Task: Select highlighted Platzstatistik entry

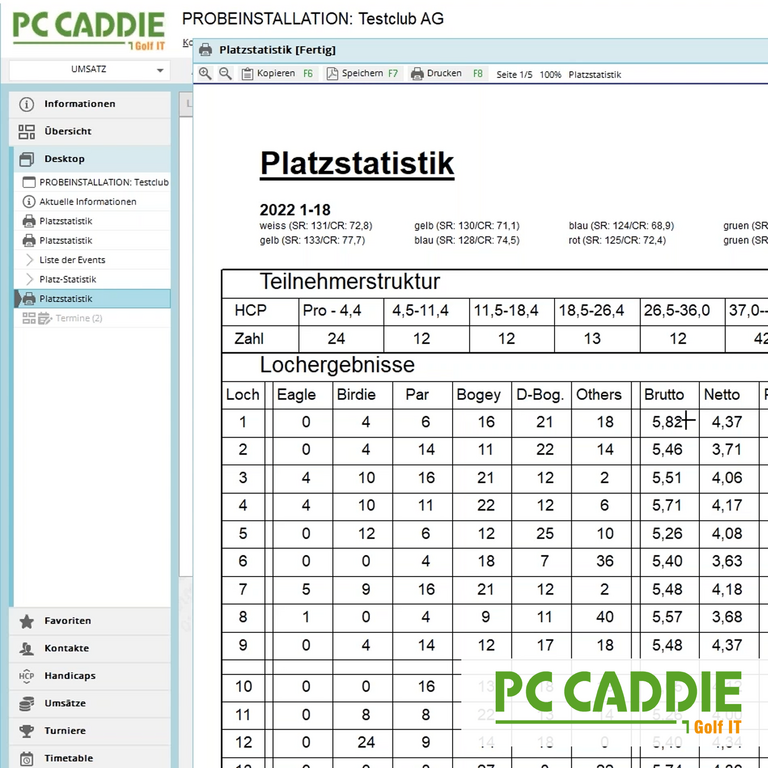Action: [92, 299]
